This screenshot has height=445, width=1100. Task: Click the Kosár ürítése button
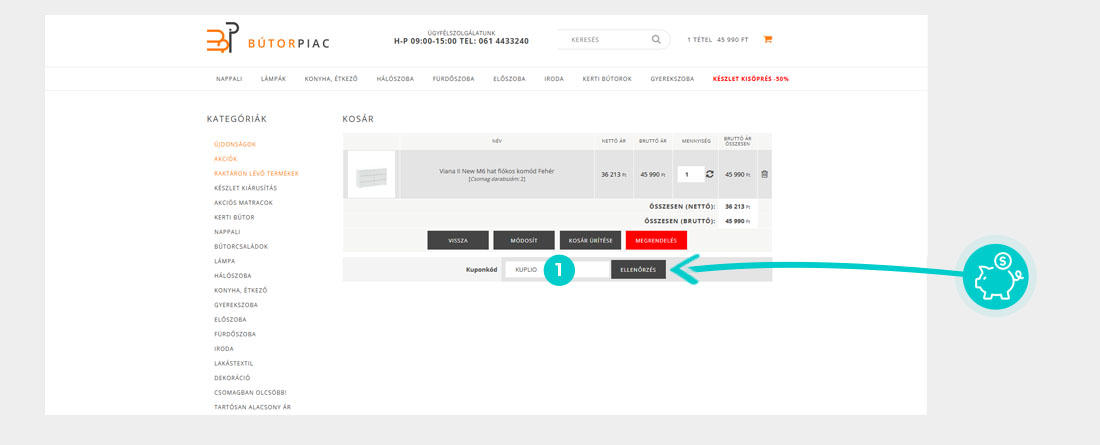click(x=590, y=240)
